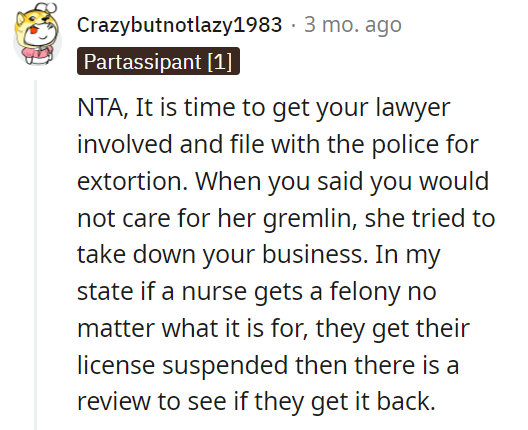
Task: Open Crazybutnotlazy1983's avatar icon
Action: coord(37,34)
